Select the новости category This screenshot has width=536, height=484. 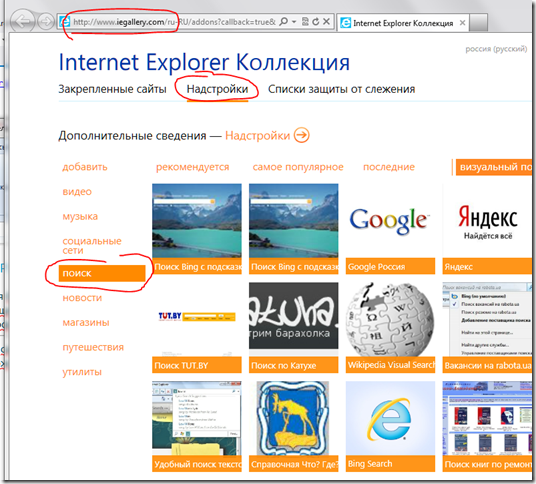pyautogui.click(x=82, y=298)
